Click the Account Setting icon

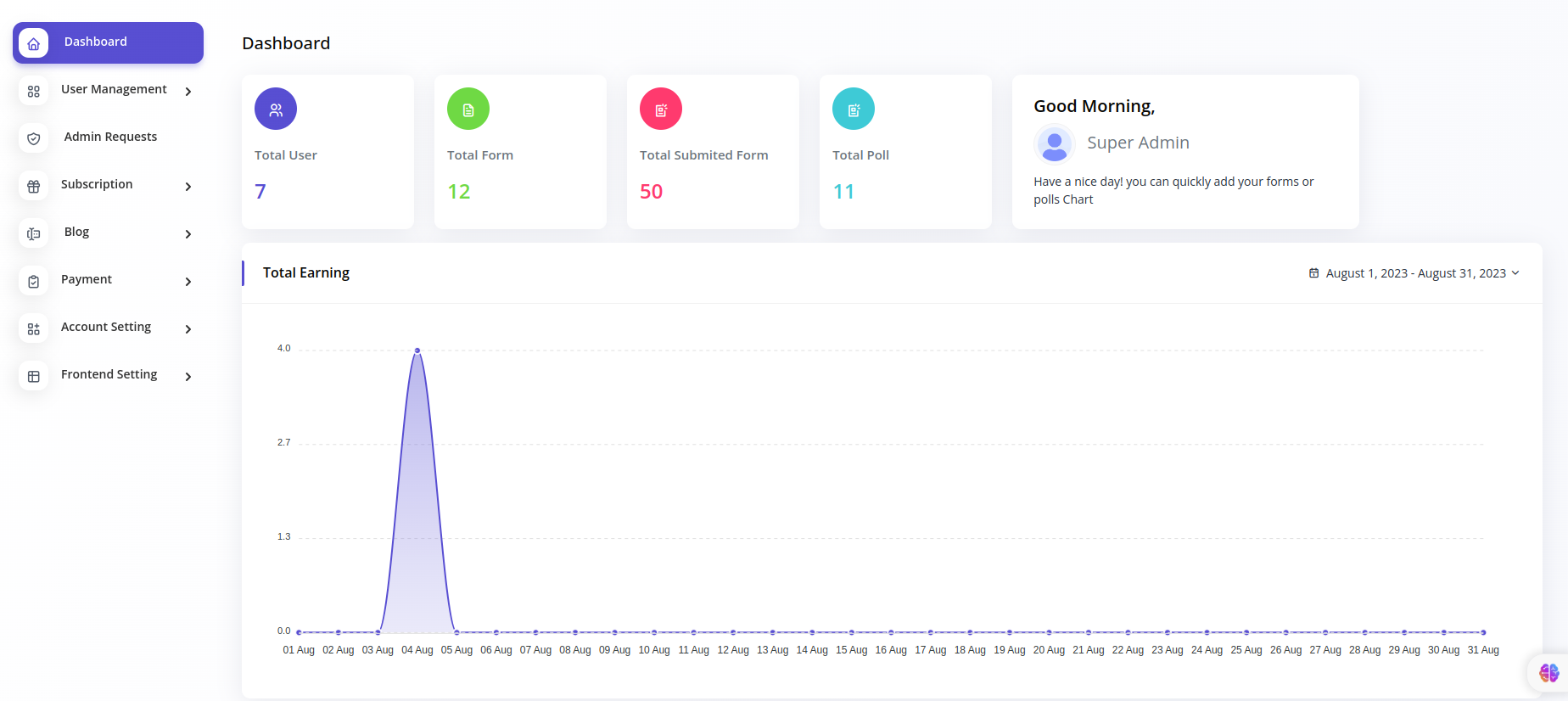point(33,328)
